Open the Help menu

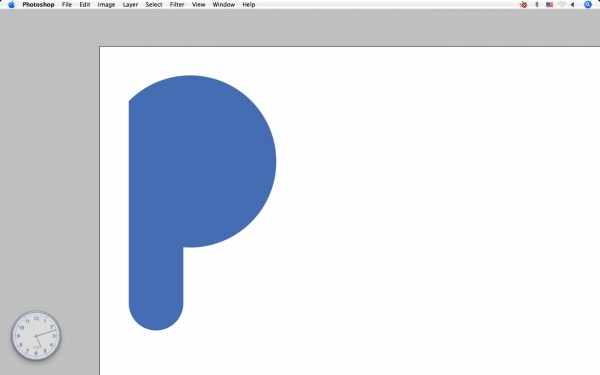(249, 5)
